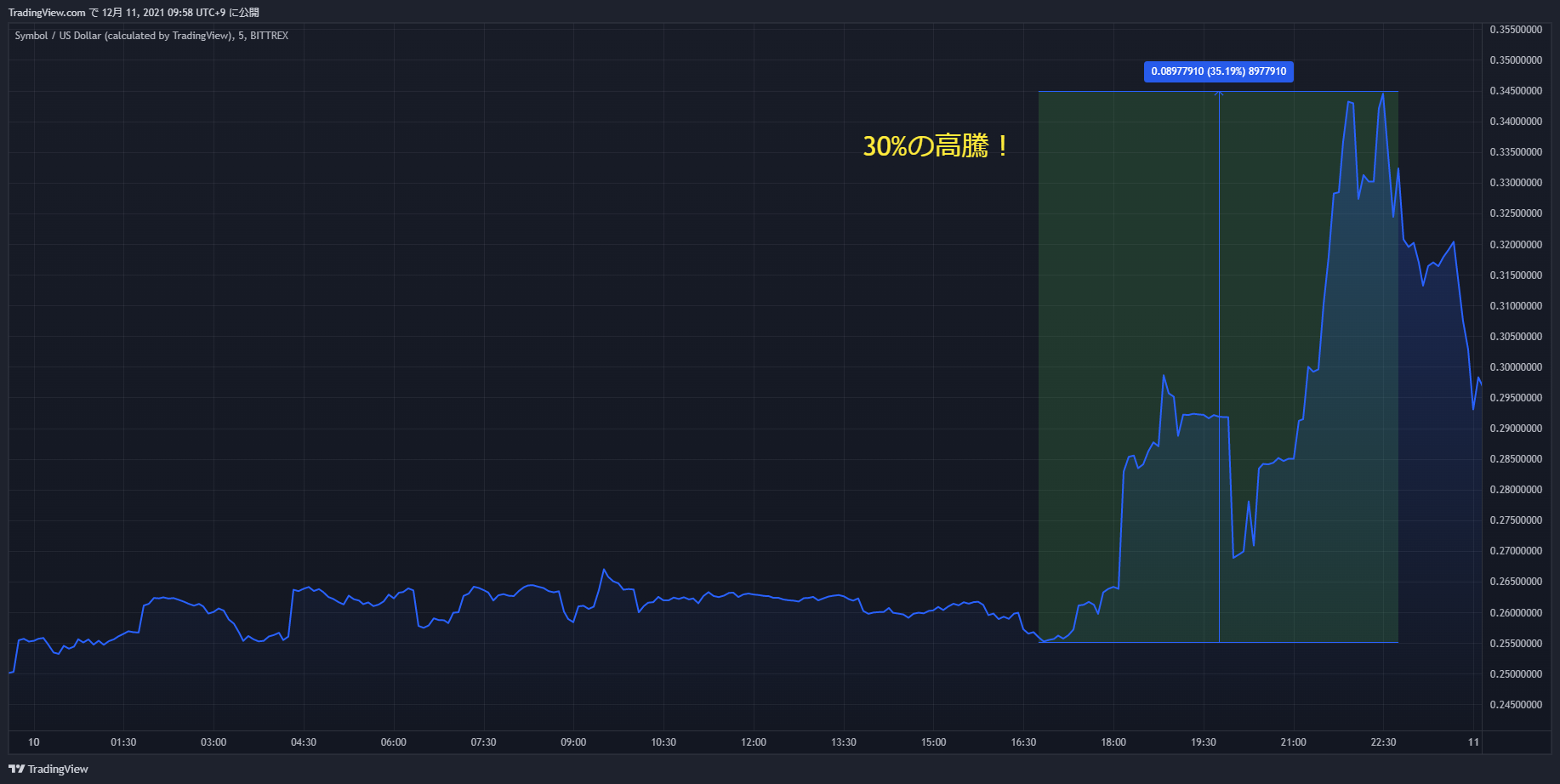The image size is (1560, 784).
Task: Click time label 19:30 on time axis
Action: point(1204,742)
